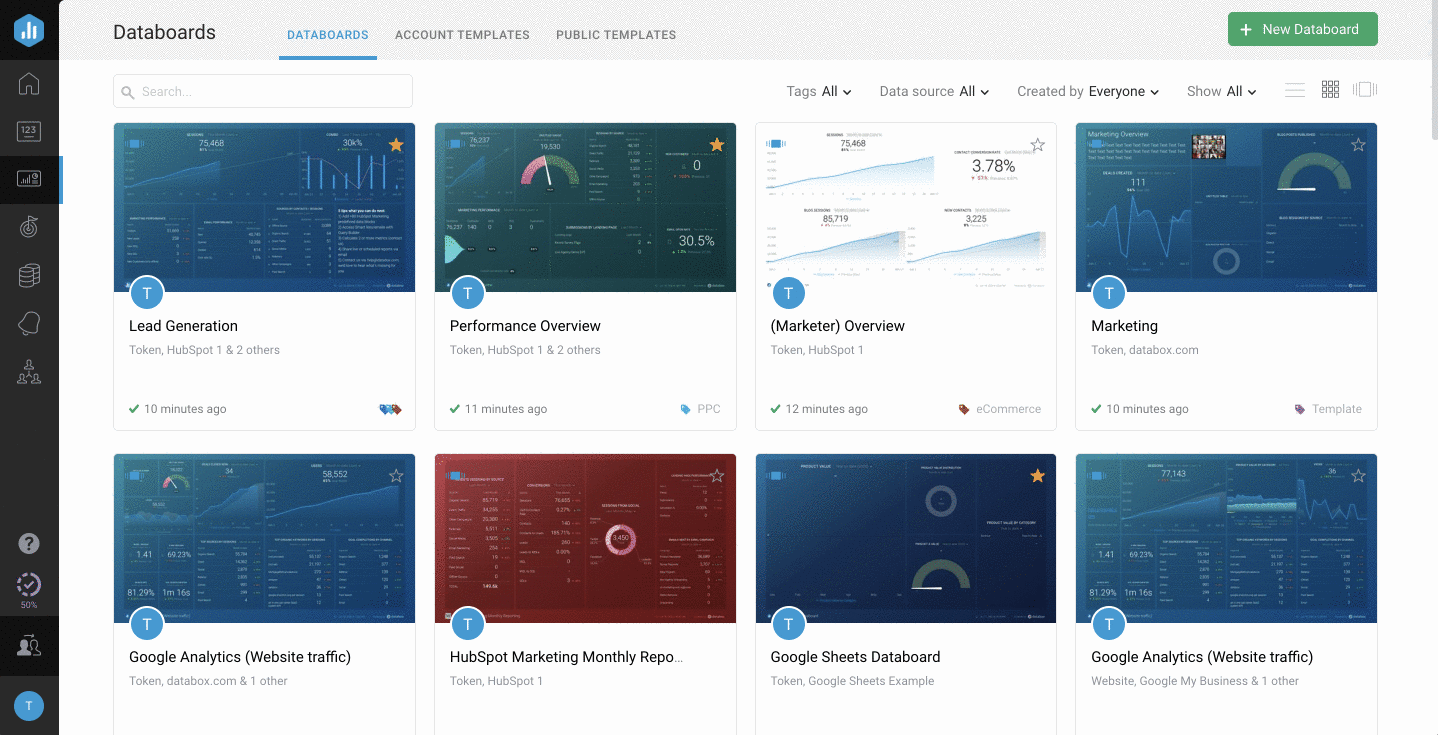This screenshot has width=1438, height=735.
Task: Click the PPC tag label
Action: tap(709, 409)
